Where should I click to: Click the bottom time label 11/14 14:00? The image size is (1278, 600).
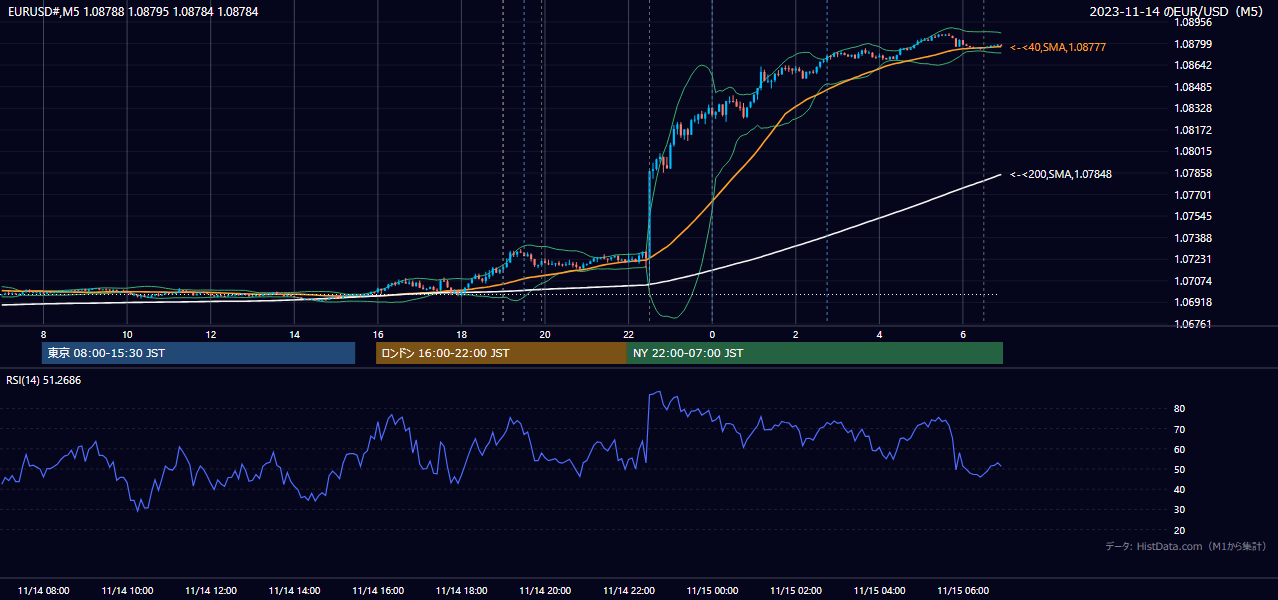pos(295,591)
